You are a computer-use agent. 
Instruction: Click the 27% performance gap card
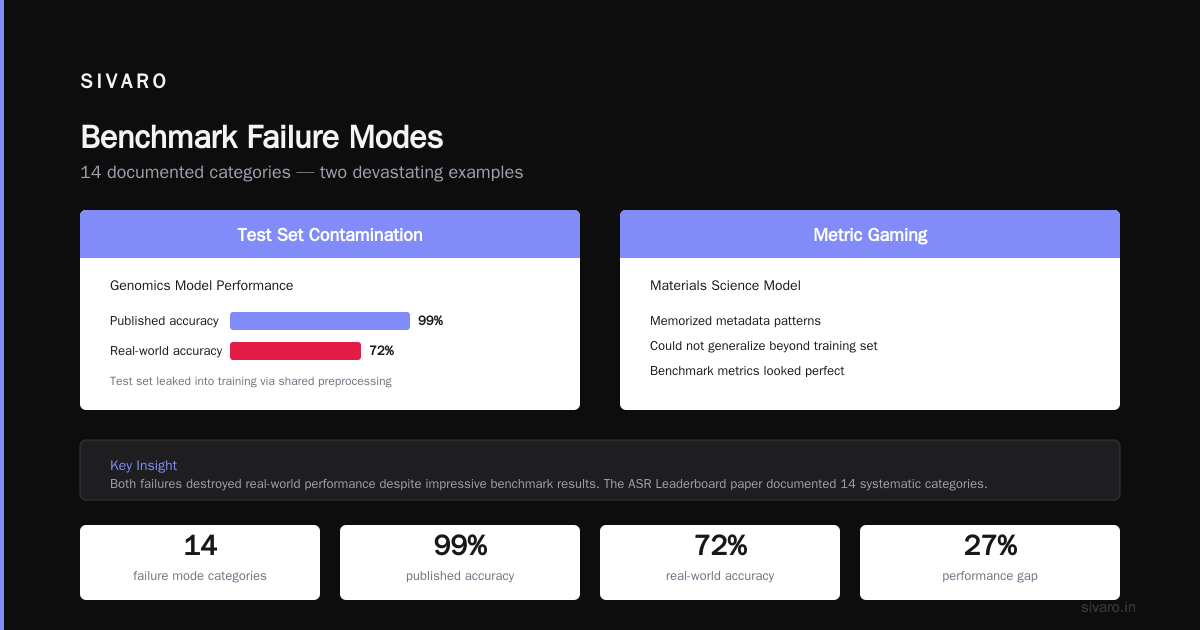(990, 562)
